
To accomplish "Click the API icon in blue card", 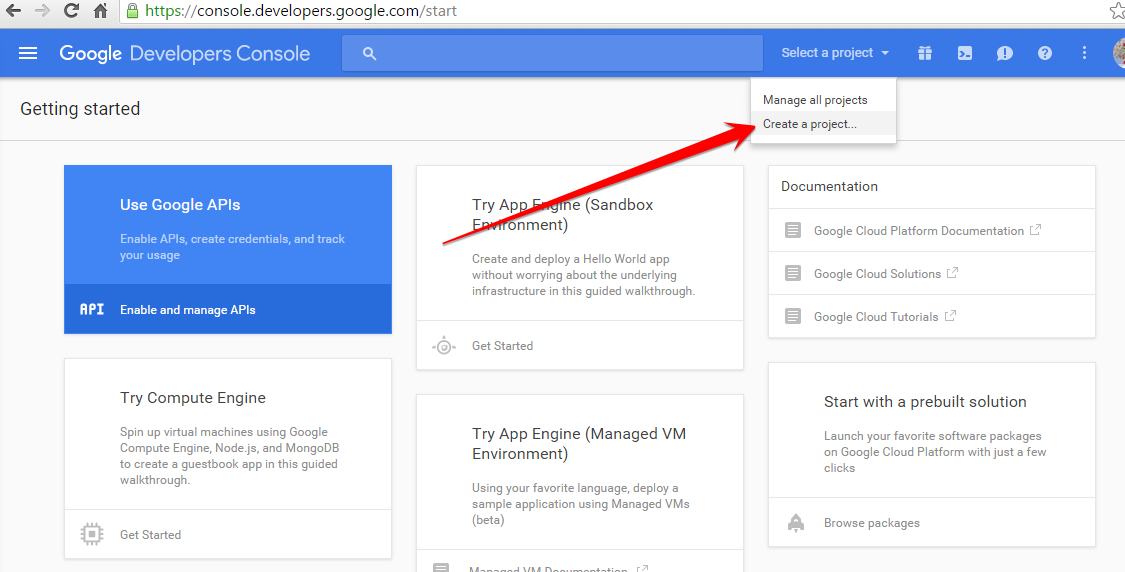I will click(92, 309).
